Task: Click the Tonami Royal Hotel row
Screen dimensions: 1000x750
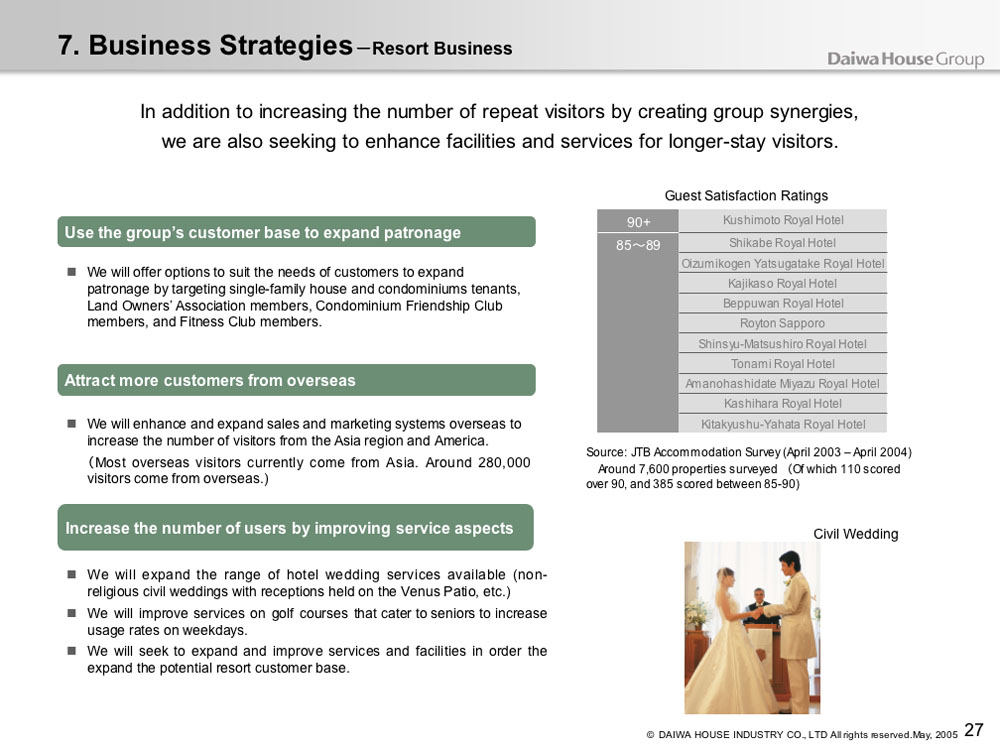Action: (x=783, y=364)
